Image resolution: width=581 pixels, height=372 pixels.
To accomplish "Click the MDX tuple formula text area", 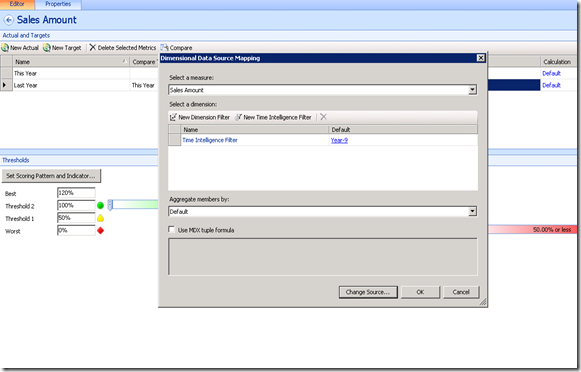I will 323,257.
